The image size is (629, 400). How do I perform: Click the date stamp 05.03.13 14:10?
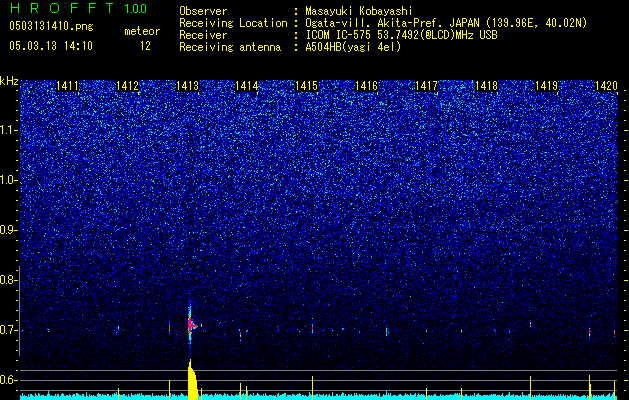click(x=51, y=46)
